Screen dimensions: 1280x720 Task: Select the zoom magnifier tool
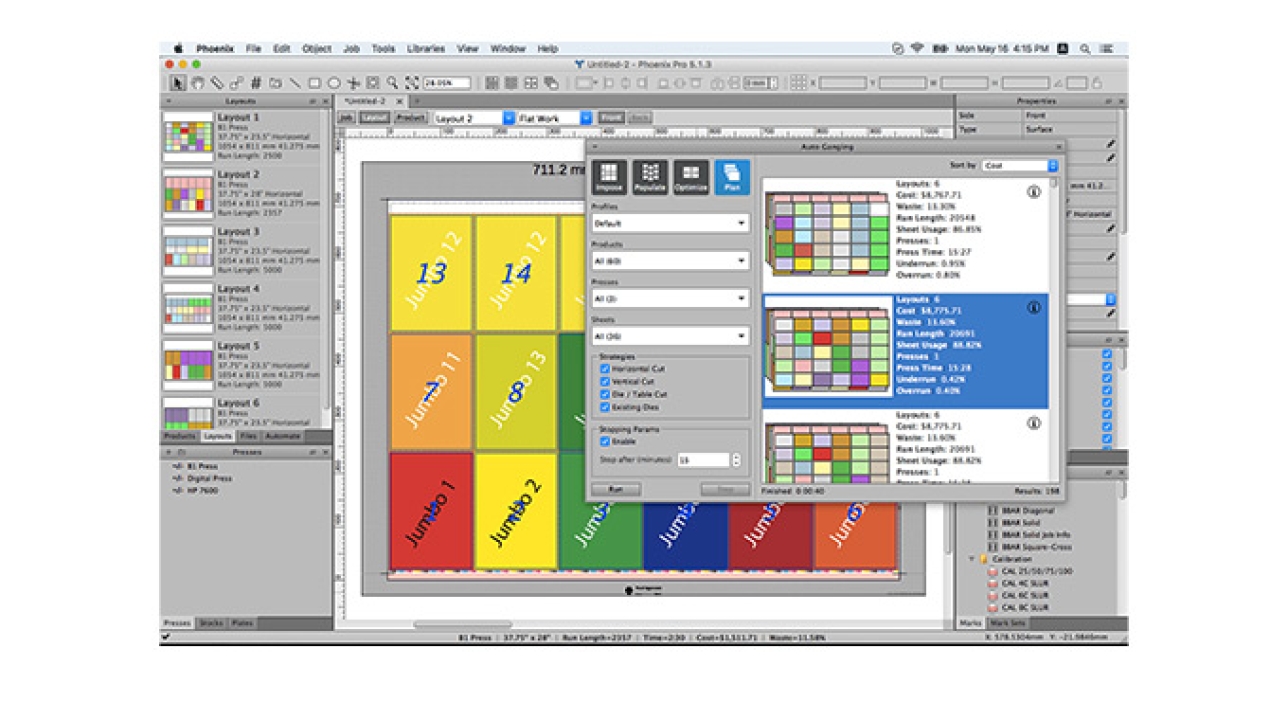click(x=390, y=83)
